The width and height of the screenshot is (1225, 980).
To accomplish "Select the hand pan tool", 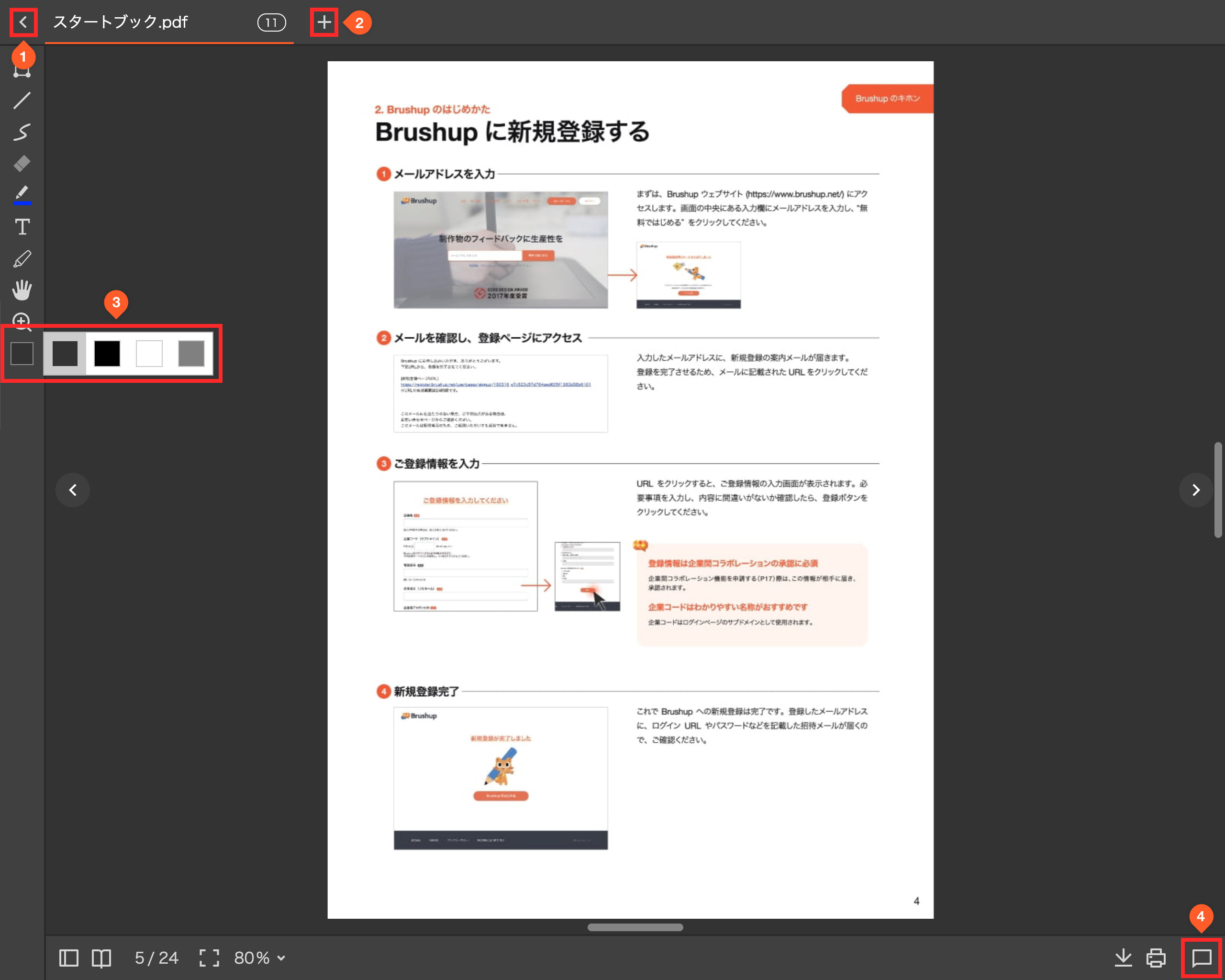I will [22, 290].
